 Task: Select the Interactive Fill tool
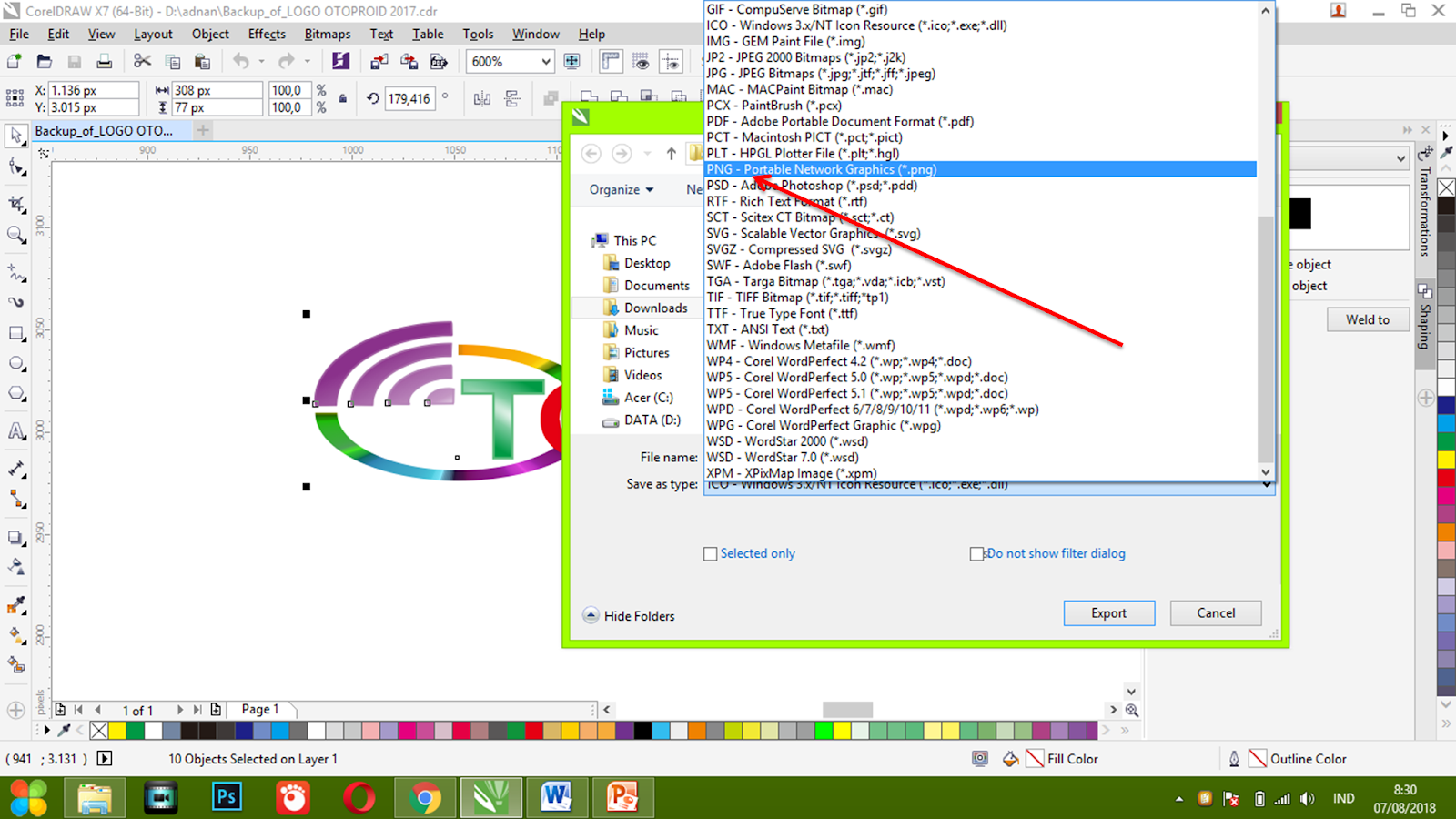click(x=16, y=635)
